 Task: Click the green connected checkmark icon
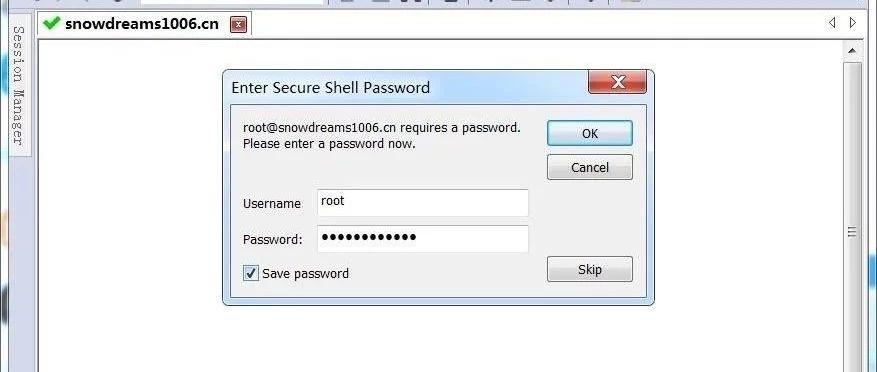(x=51, y=23)
